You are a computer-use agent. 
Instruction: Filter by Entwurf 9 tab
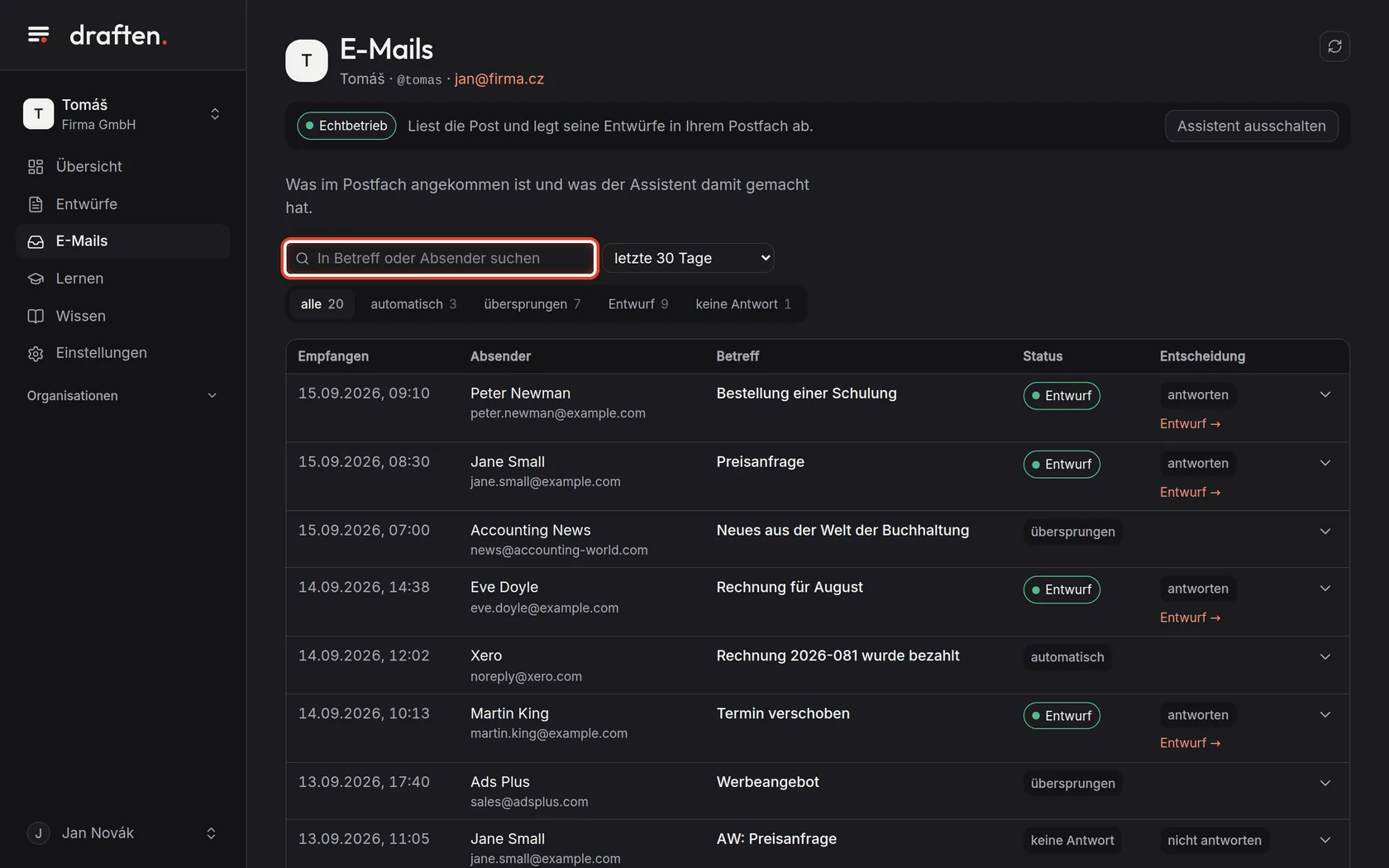(x=638, y=304)
